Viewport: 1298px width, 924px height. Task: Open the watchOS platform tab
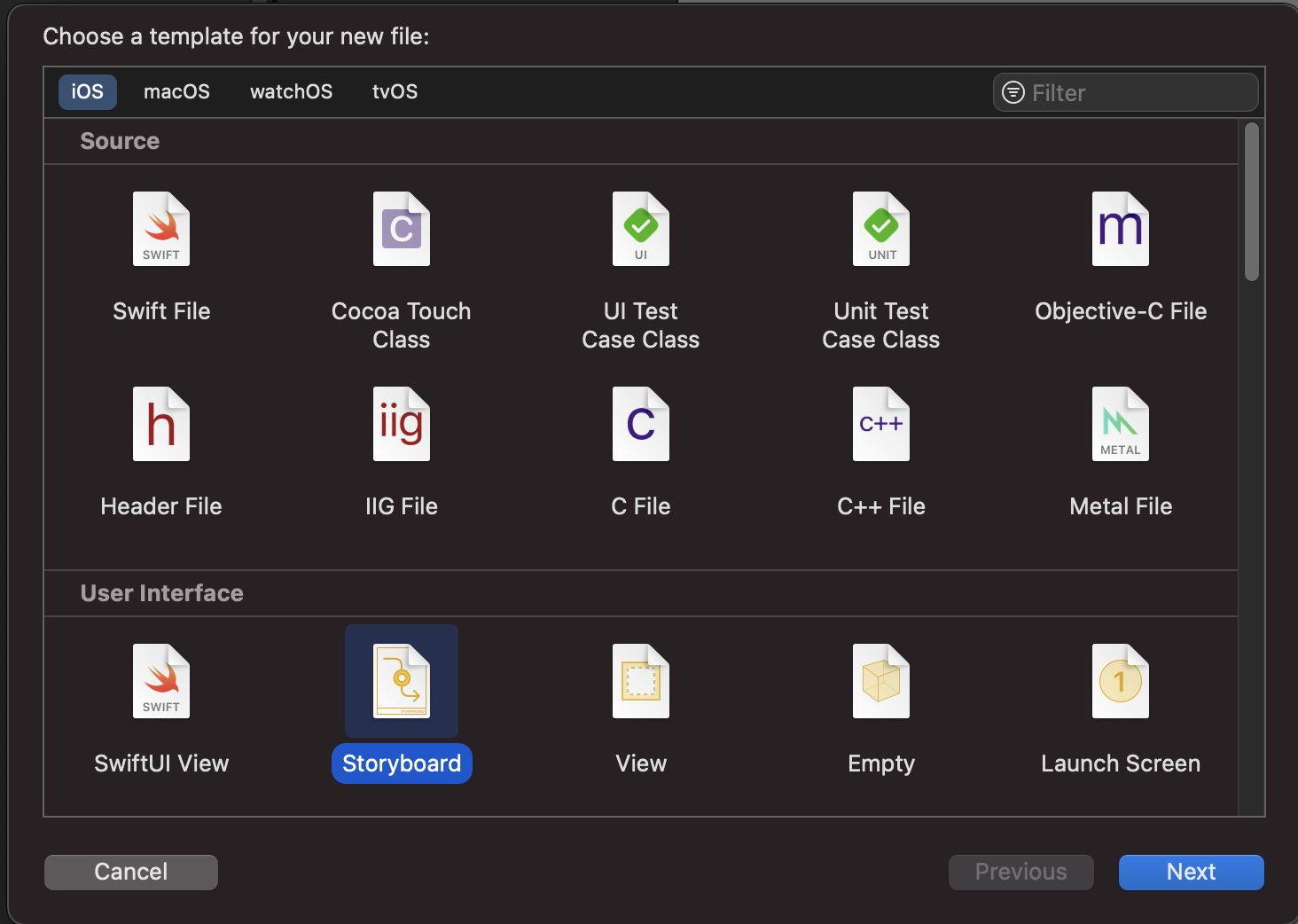[x=292, y=92]
